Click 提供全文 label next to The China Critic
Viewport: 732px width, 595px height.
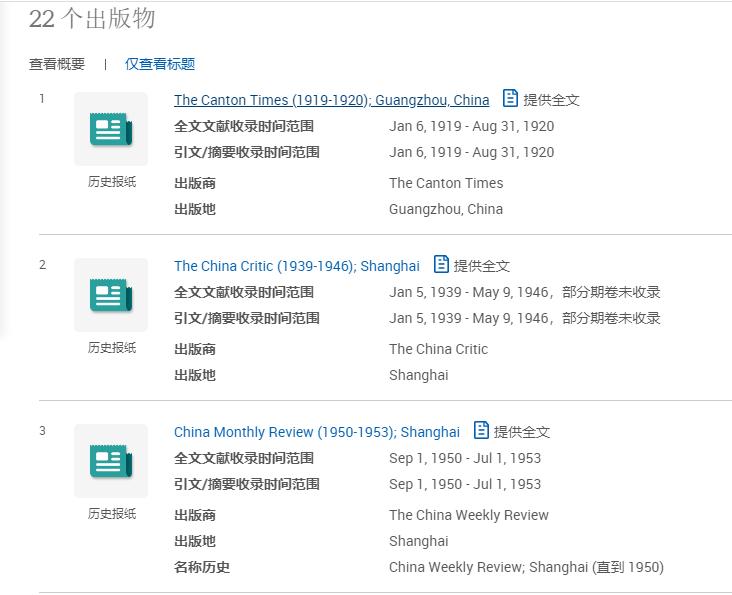tap(482, 266)
